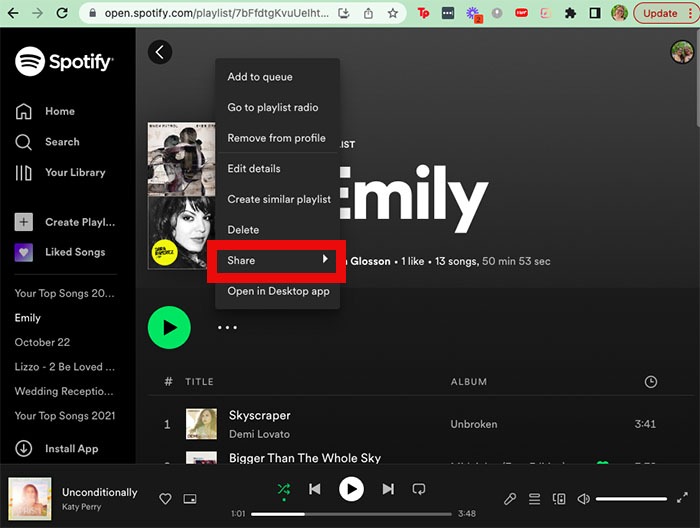Open connect to a device
Screen dimensions: 700x528
pyautogui.click(x=559, y=499)
